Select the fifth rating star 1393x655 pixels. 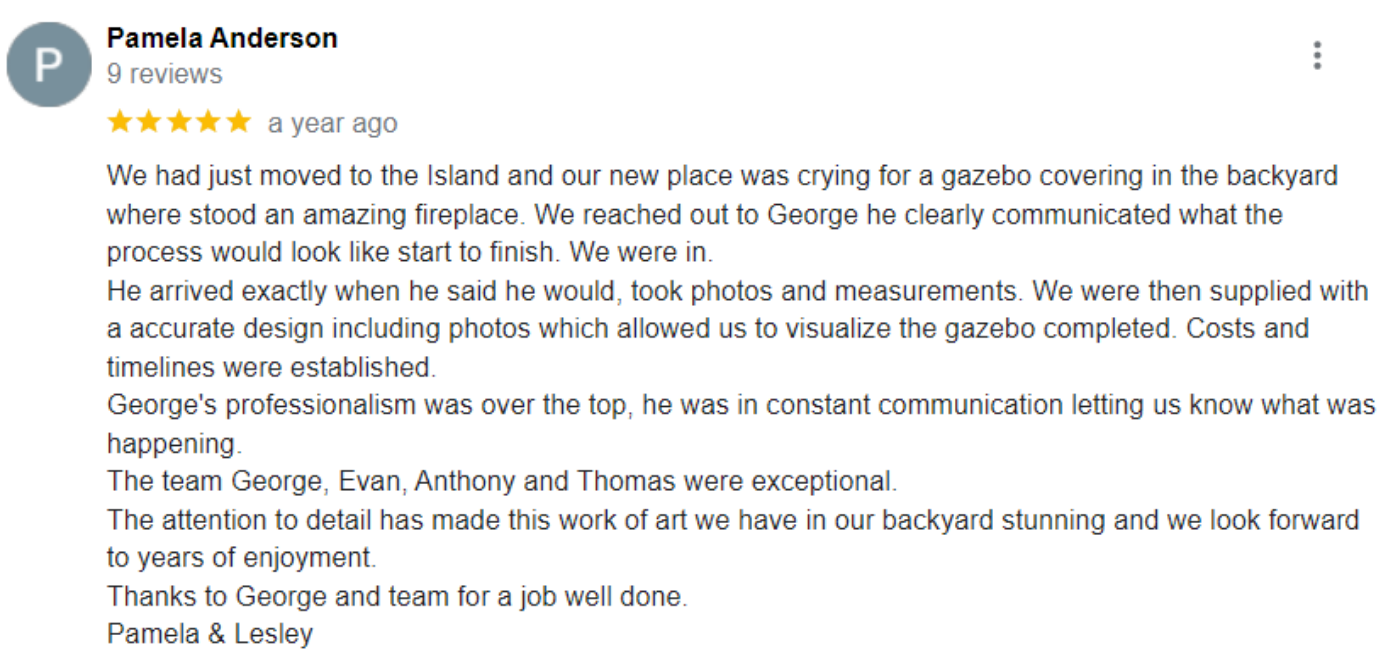(238, 122)
